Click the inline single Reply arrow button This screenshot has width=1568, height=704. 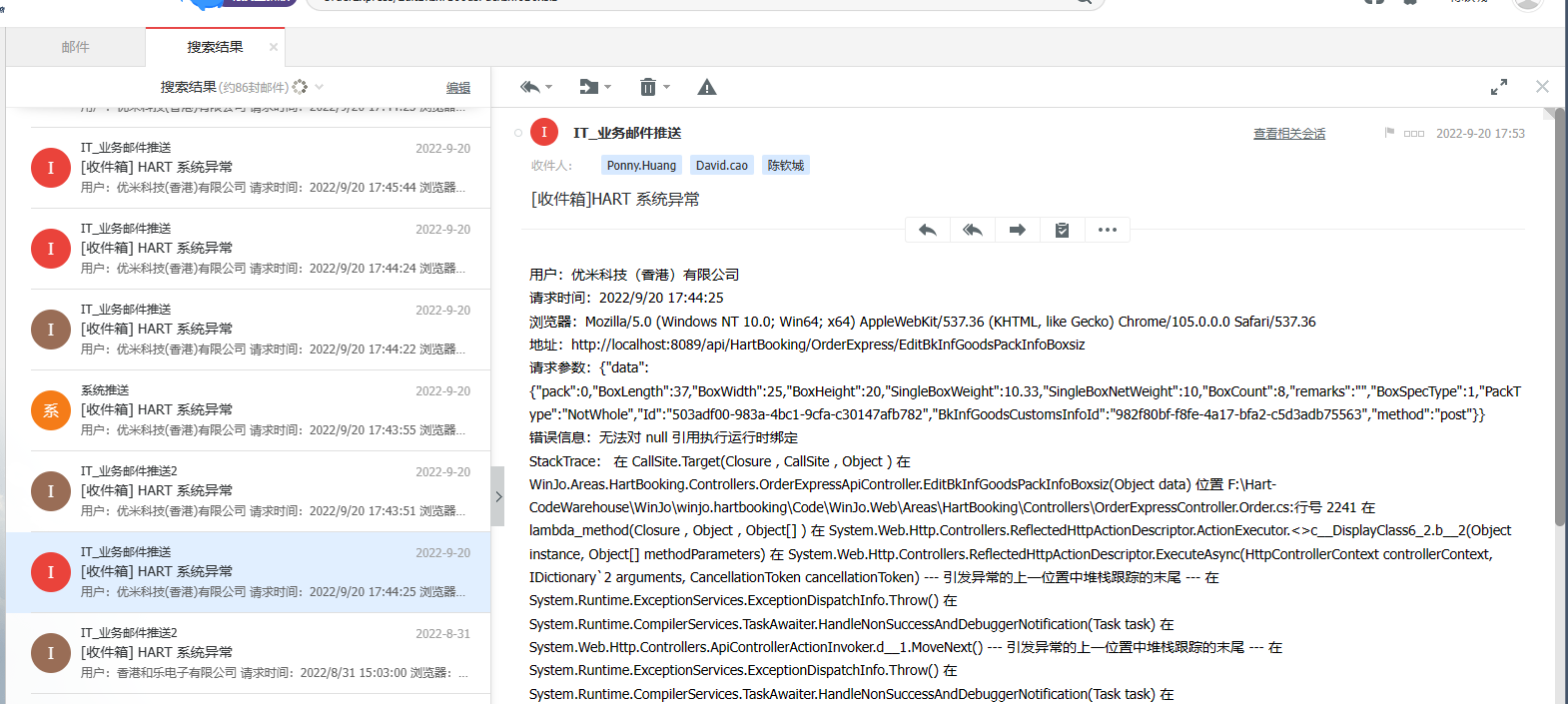pyautogui.click(x=928, y=230)
